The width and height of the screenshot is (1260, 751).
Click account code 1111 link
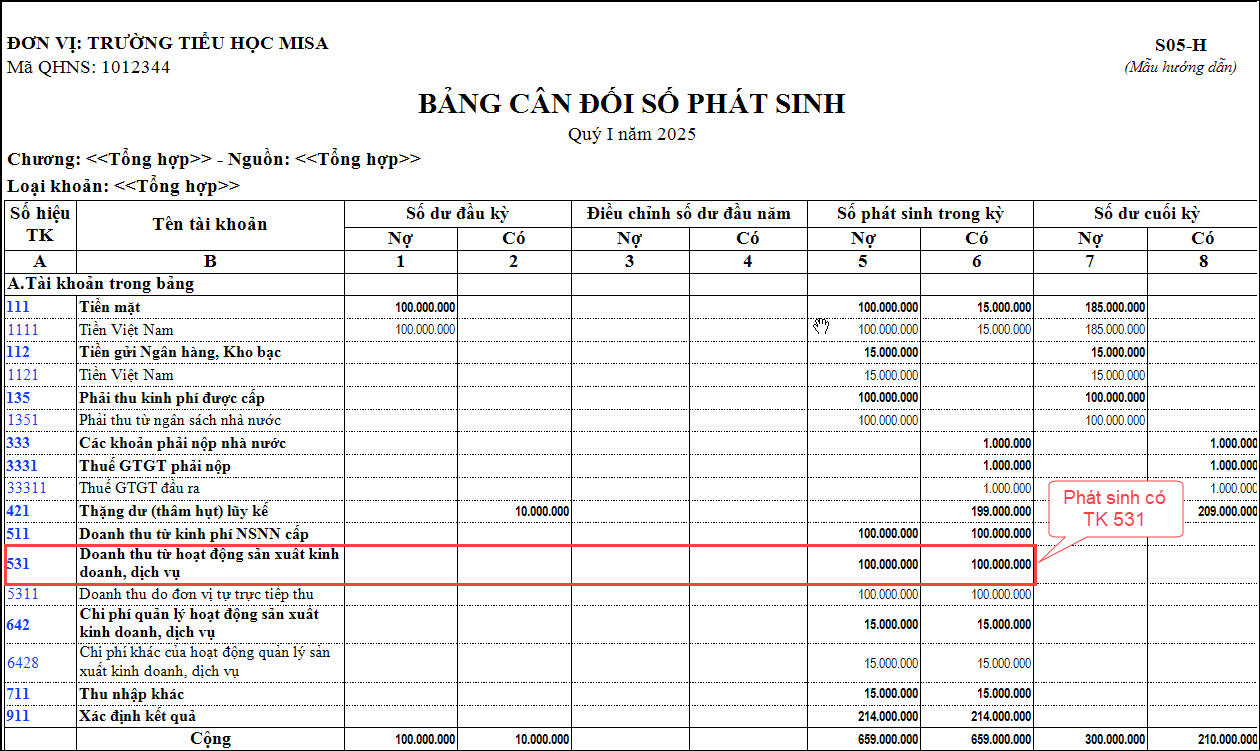pyautogui.click(x=22, y=329)
